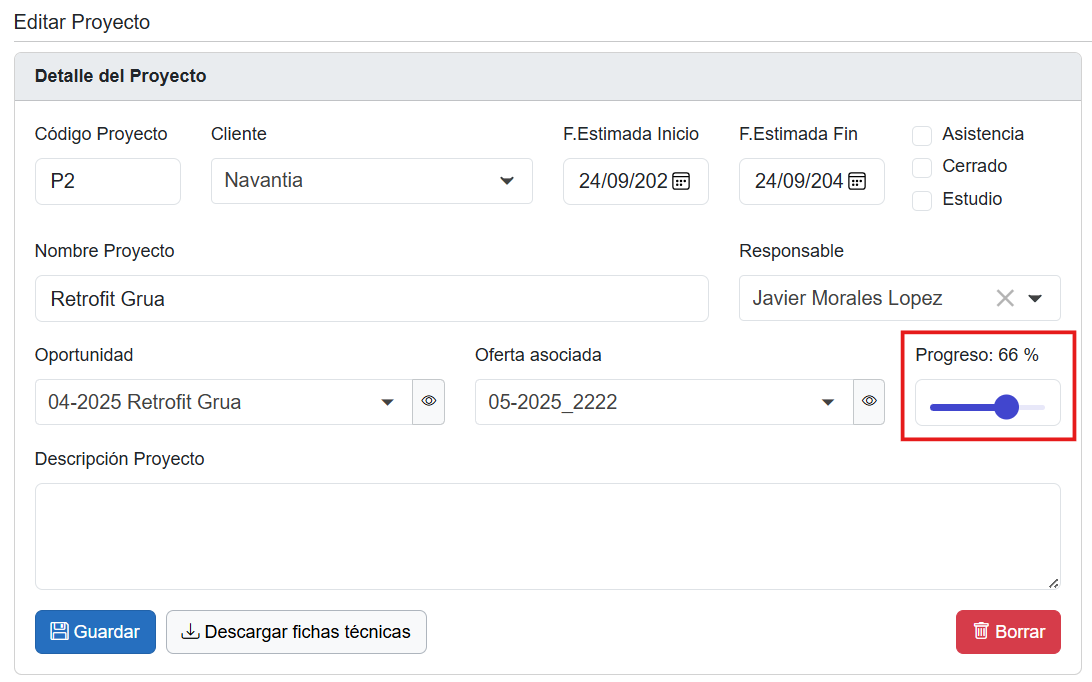
Task: Focus the Código Proyecto field
Action: [108, 181]
